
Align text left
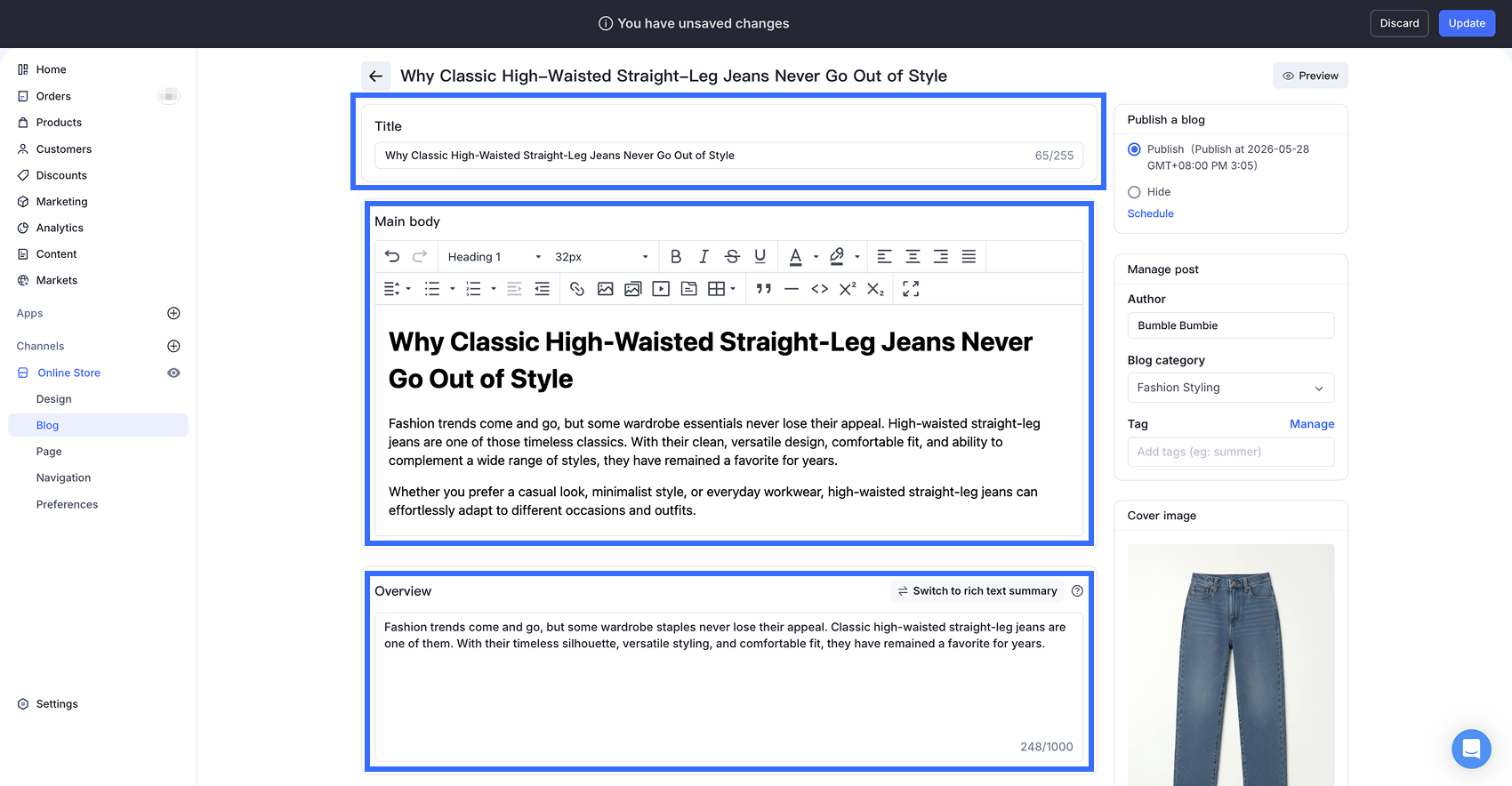(x=884, y=256)
